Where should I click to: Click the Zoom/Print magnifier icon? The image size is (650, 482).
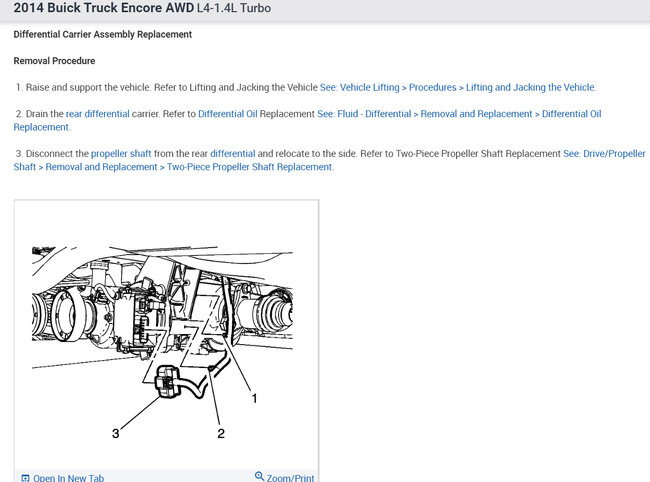point(260,476)
